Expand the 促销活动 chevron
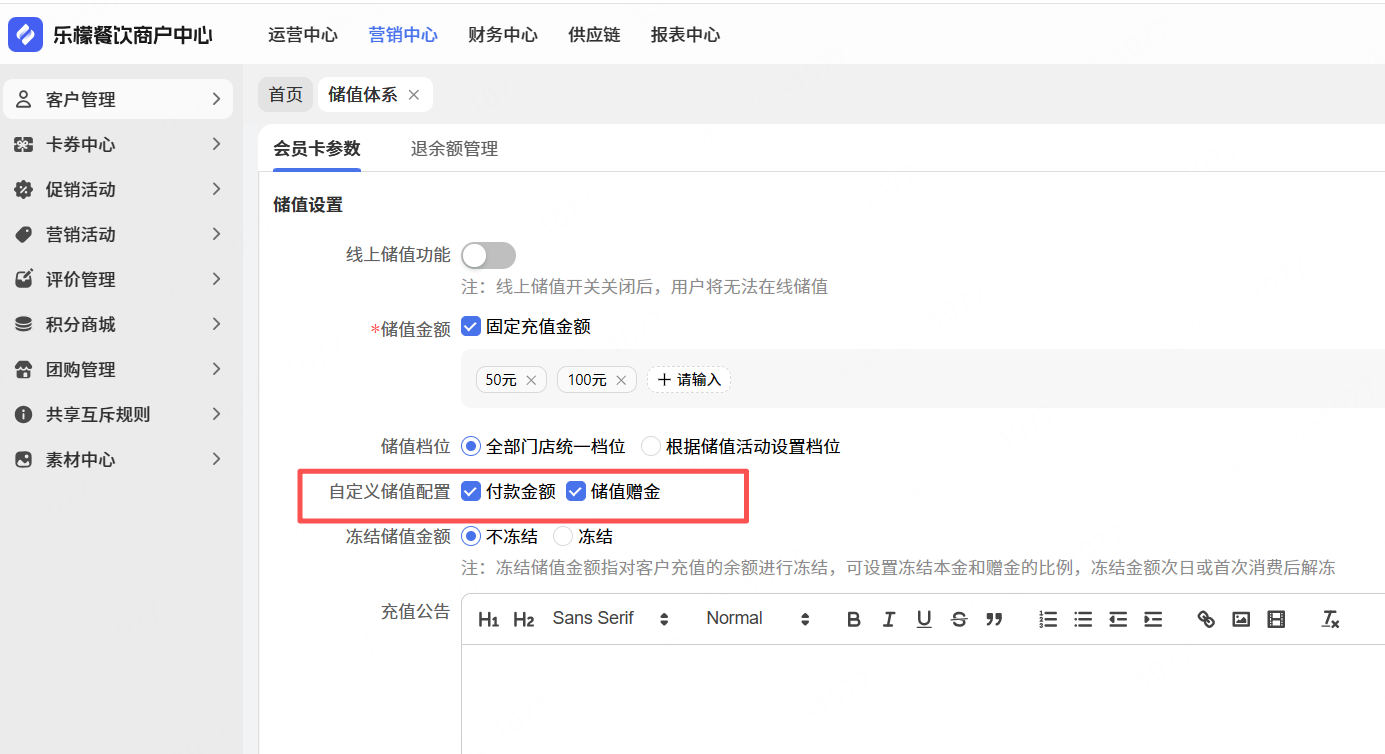Viewport: 1385px width, 754px height. pyautogui.click(x=217, y=189)
